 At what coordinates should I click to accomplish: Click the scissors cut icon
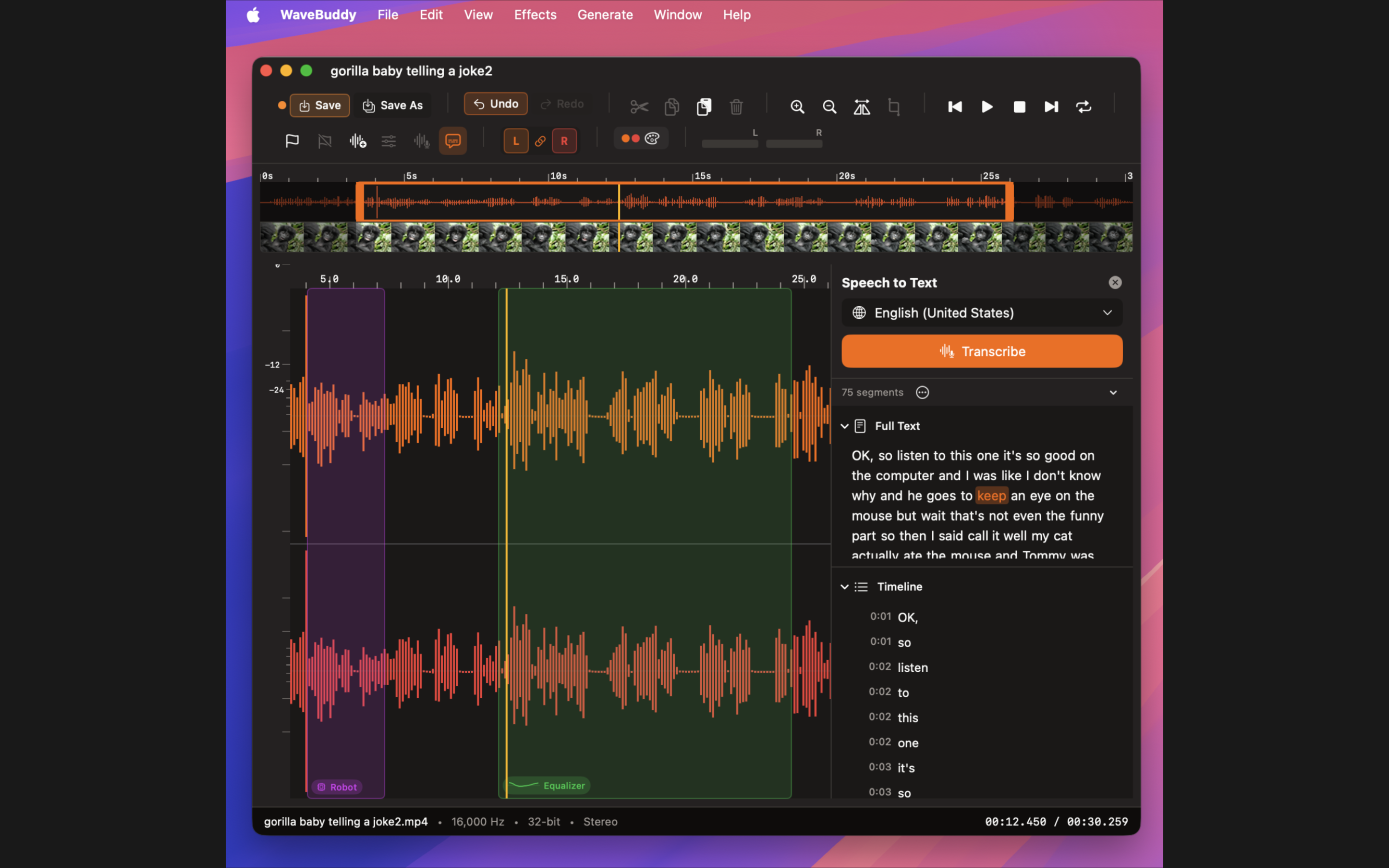tap(639, 107)
